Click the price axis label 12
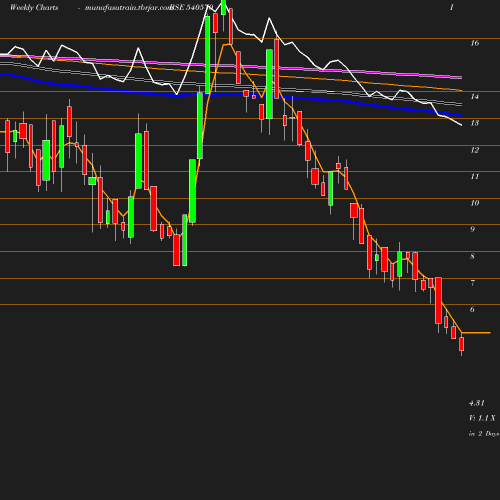500x500 pixels. 475,150
